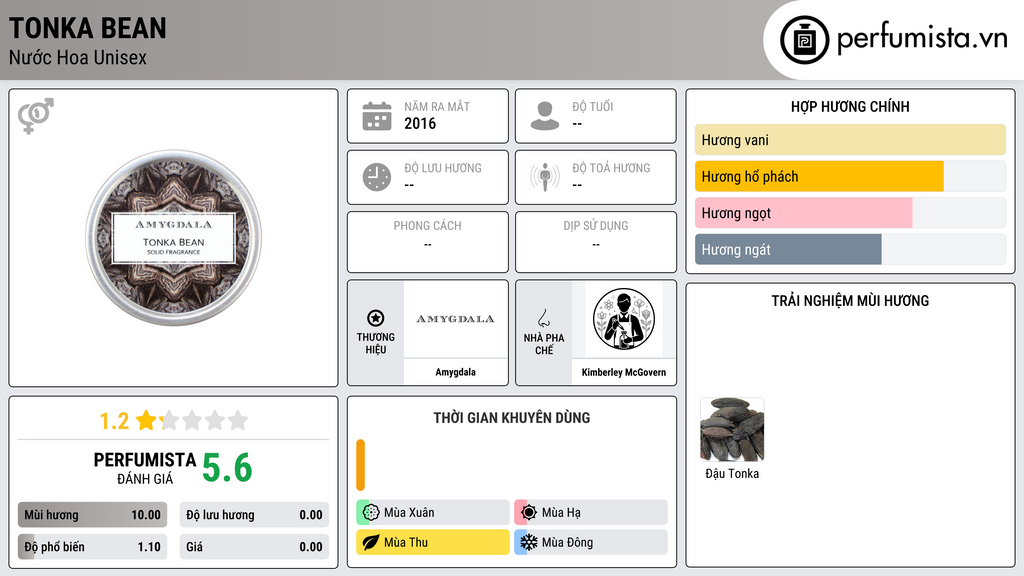1024x576 pixels.
Task: Click the 1.2 star rating number
Action: (x=114, y=421)
